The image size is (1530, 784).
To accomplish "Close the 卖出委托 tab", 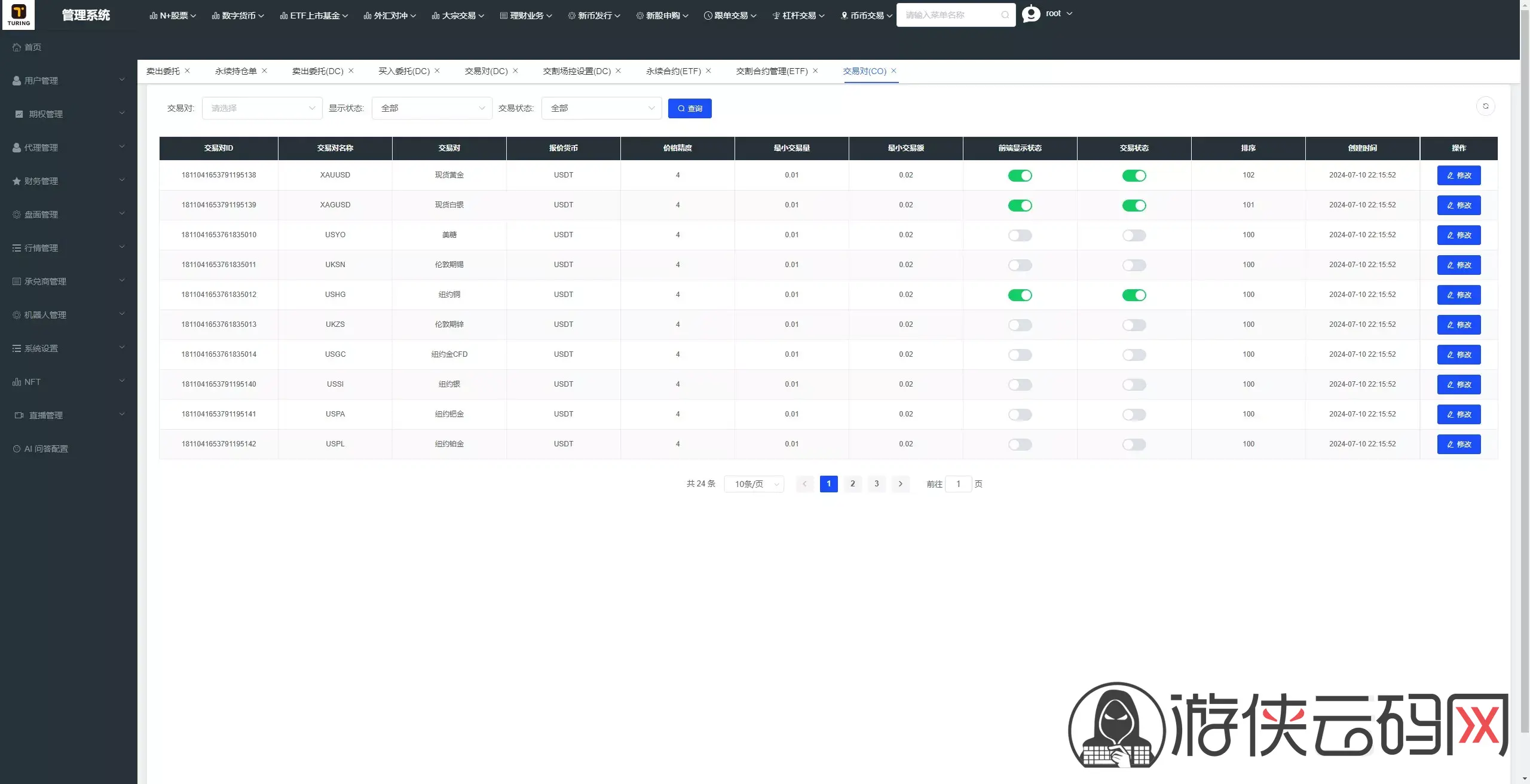I will click(x=187, y=71).
